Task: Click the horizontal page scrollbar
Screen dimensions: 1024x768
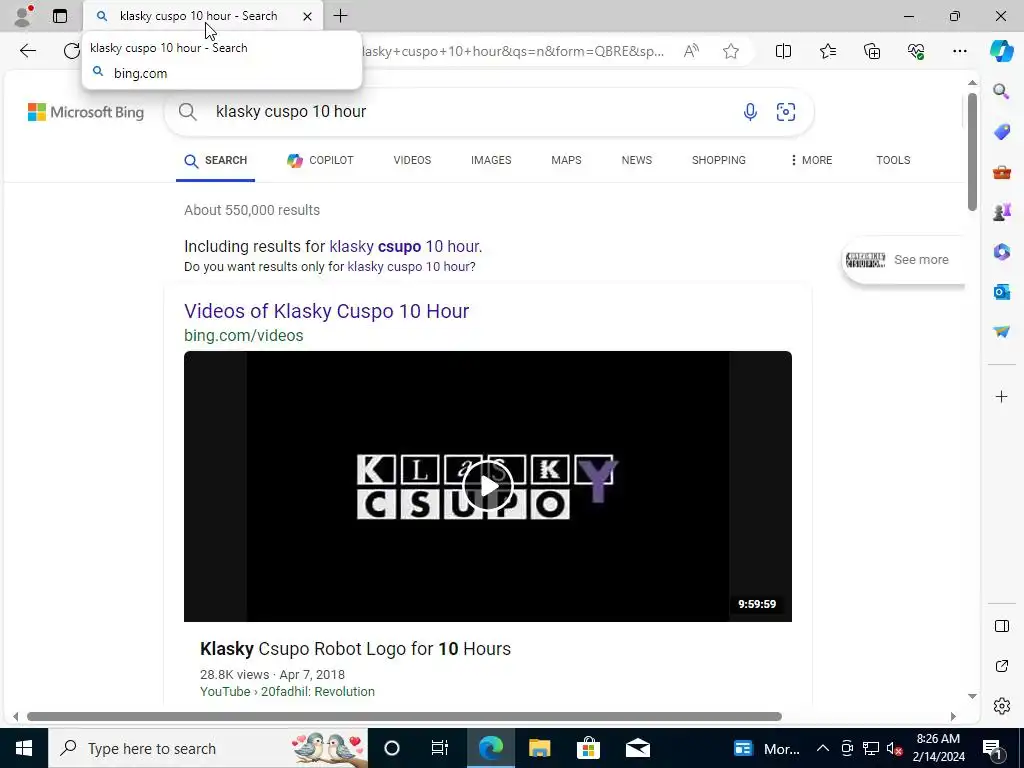Action: click(404, 716)
